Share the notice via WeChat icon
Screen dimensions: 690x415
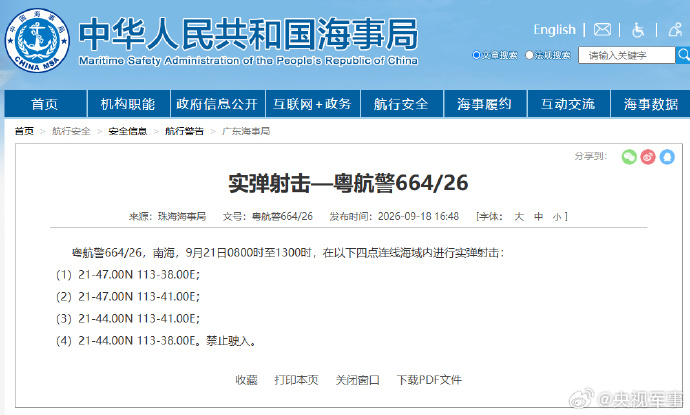pyautogui.click(x=629, y=157)
